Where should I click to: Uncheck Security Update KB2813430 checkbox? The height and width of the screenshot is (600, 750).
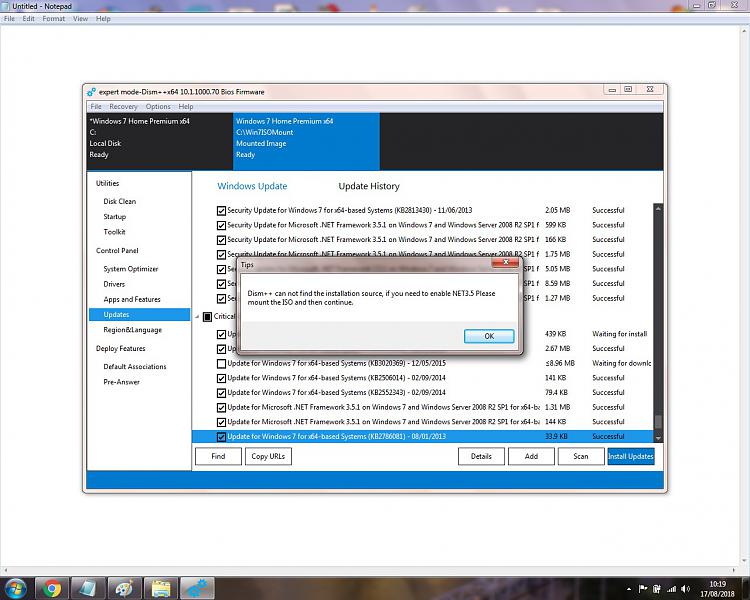[221, 211]
